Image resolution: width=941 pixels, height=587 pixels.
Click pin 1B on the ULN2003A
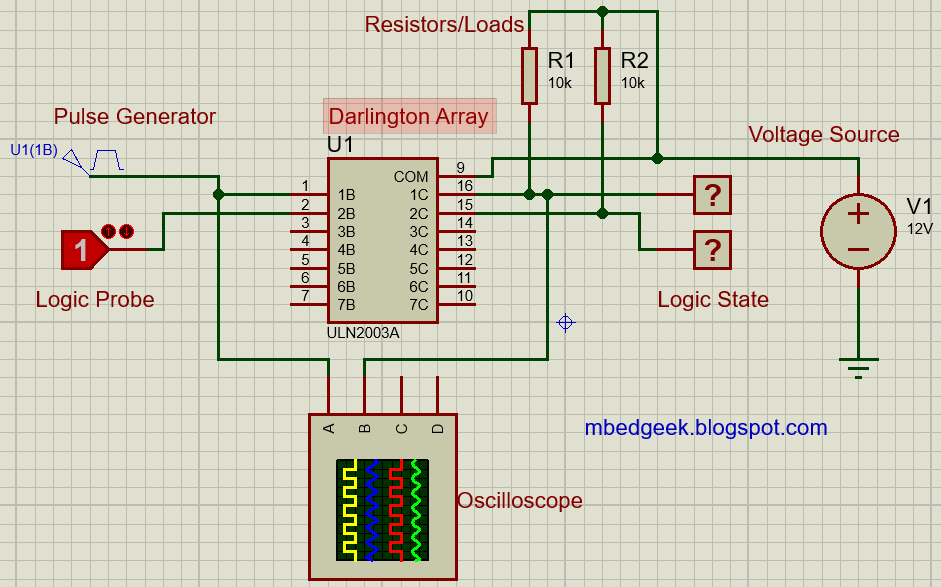[x=346, y=195]
